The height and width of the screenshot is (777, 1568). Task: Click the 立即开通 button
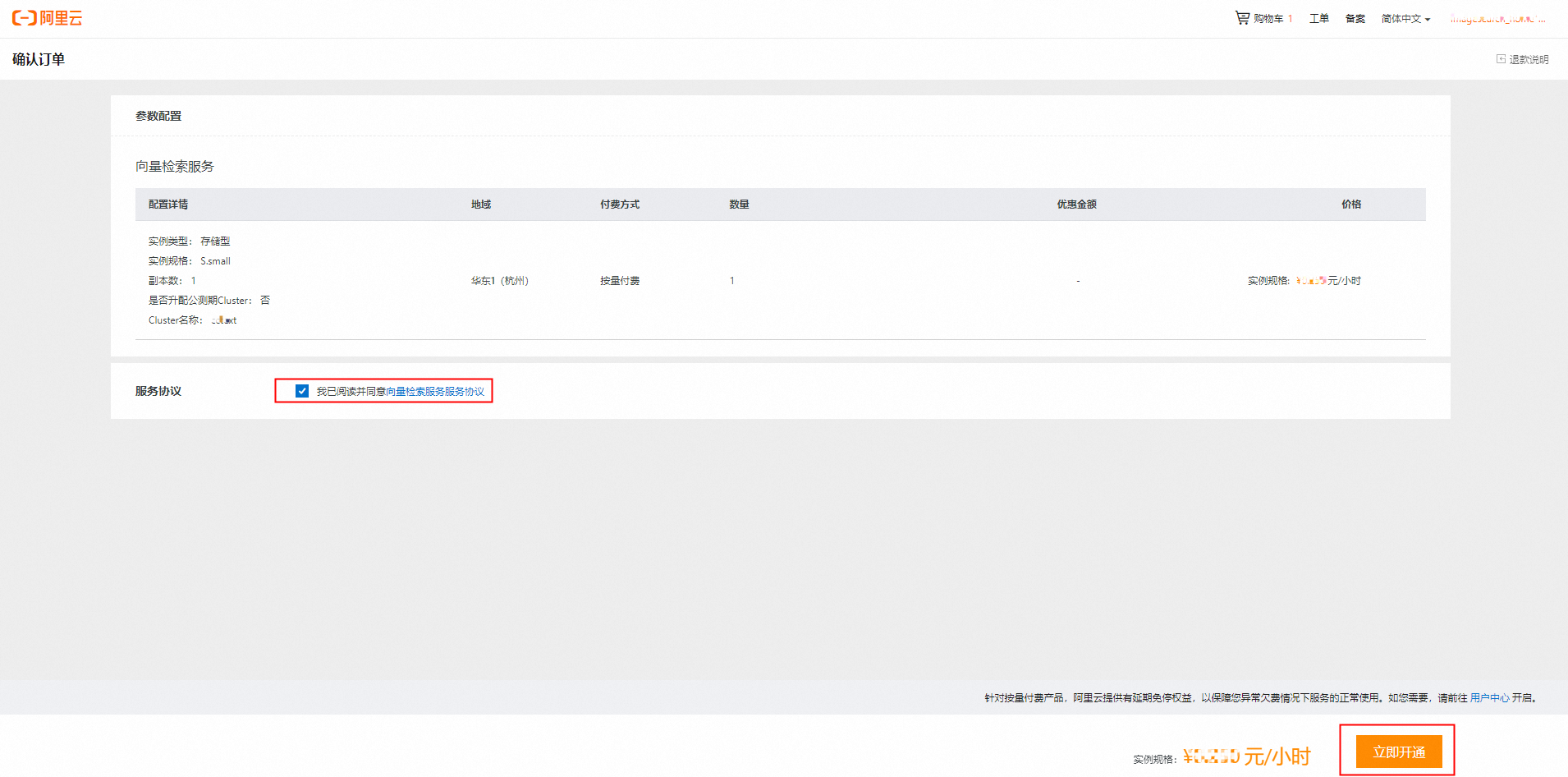(x=1398, y=752)
